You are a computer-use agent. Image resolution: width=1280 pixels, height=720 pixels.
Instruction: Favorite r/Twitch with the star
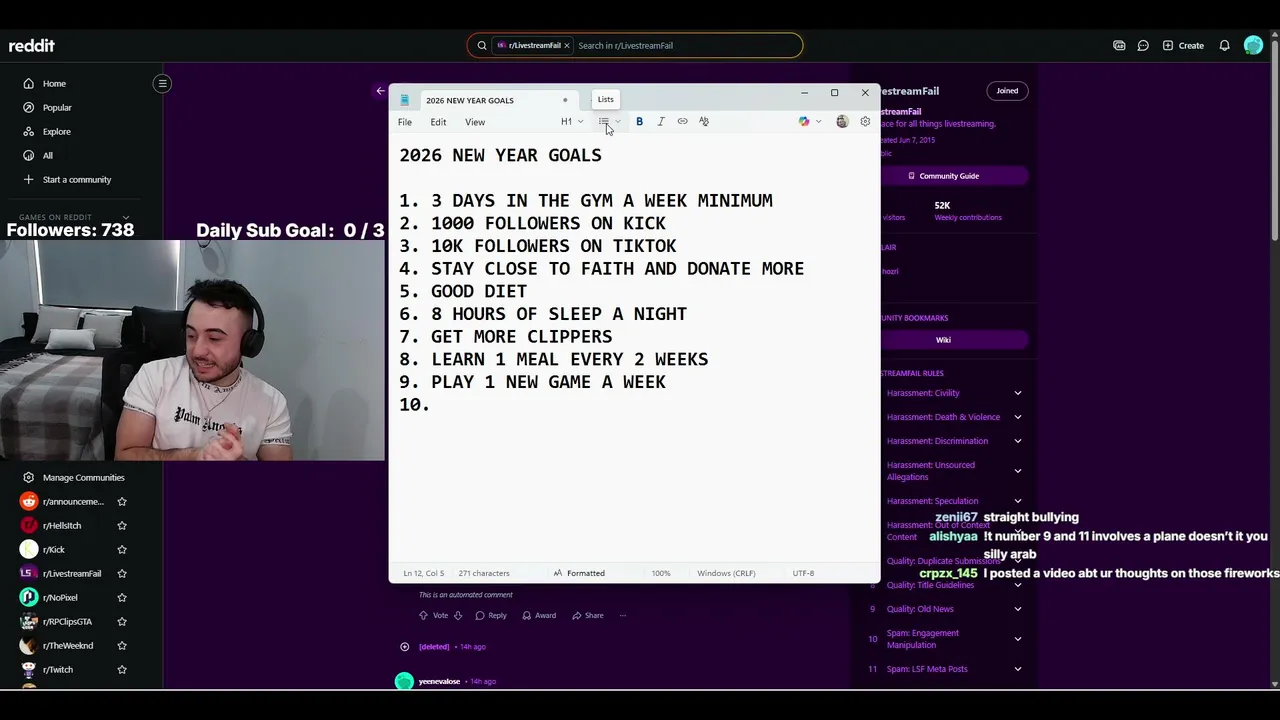pos(122,670)
